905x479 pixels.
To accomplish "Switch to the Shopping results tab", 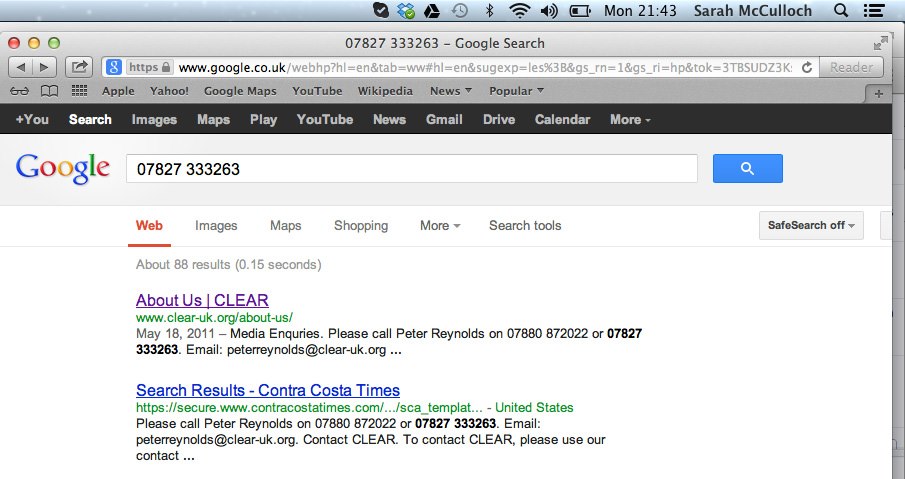I will pyautogui.click(x=361, y=226).
